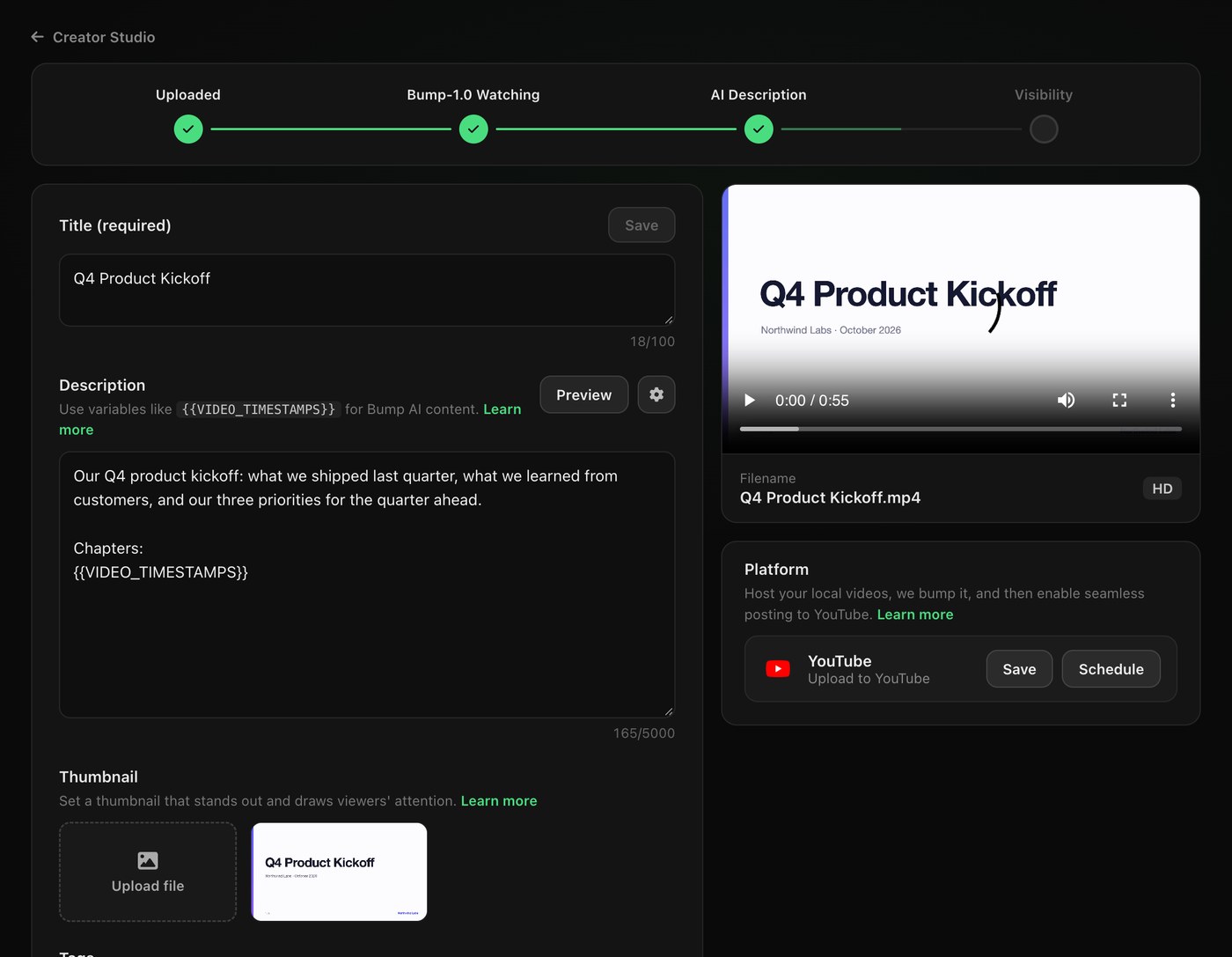Screen dimensions: 1232x957
Task: Click the {{VIDEO_TIMESTAMPS}} variable code hint
Action: coord(259,409)
